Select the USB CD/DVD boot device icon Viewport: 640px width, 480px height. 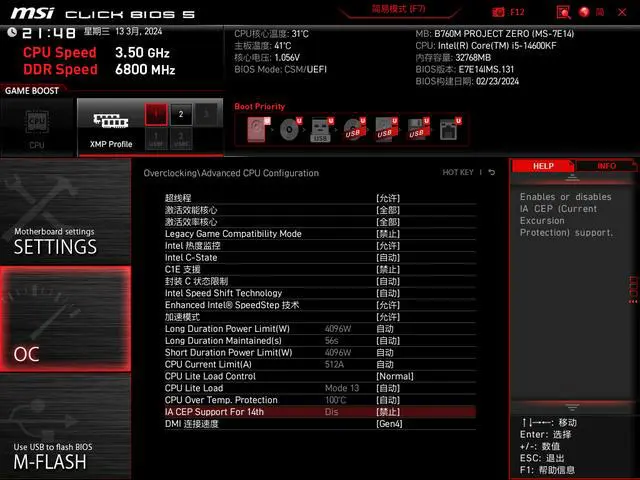click(x=353, y=129)
